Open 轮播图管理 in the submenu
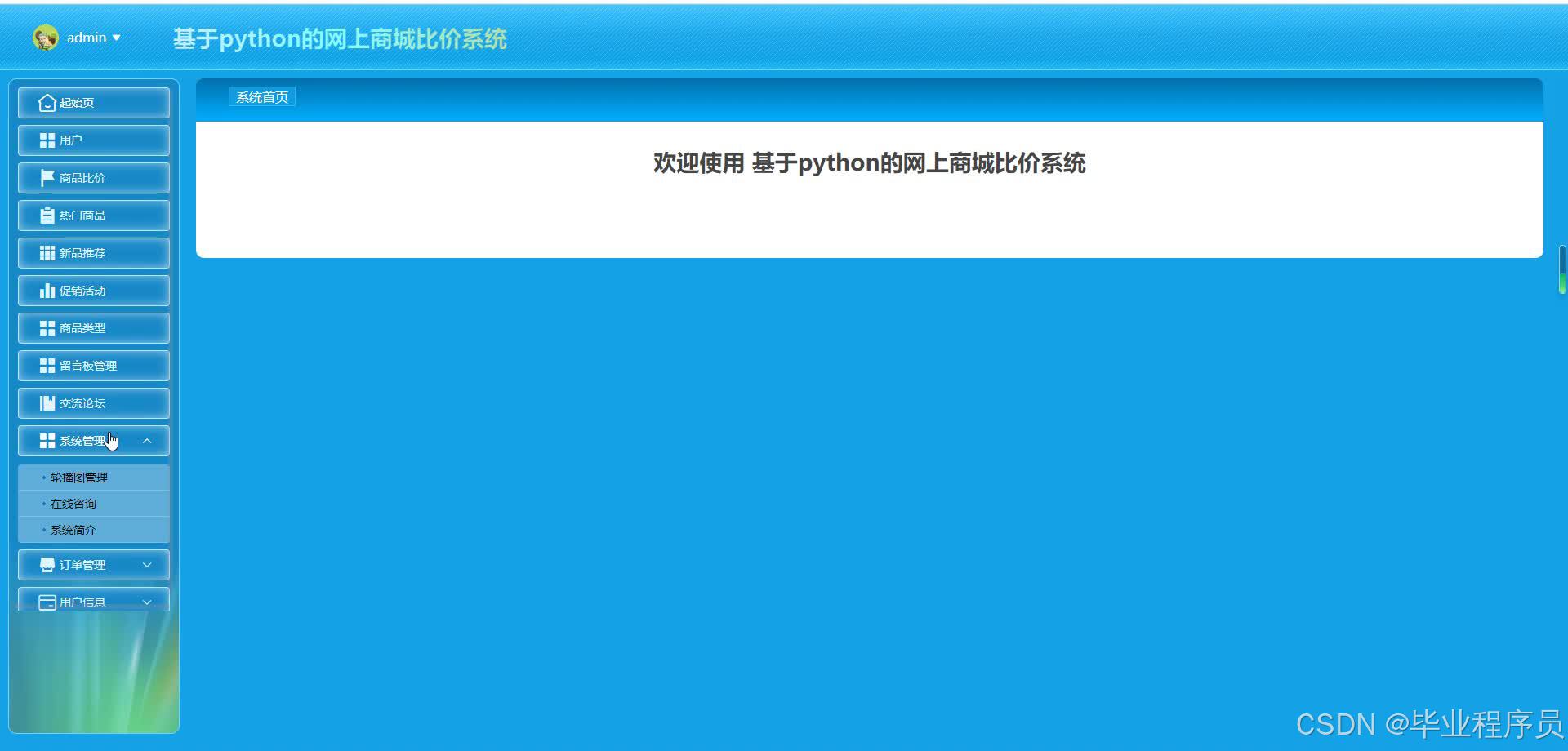This screenshot has height=751, width=1568. (94, 478)
